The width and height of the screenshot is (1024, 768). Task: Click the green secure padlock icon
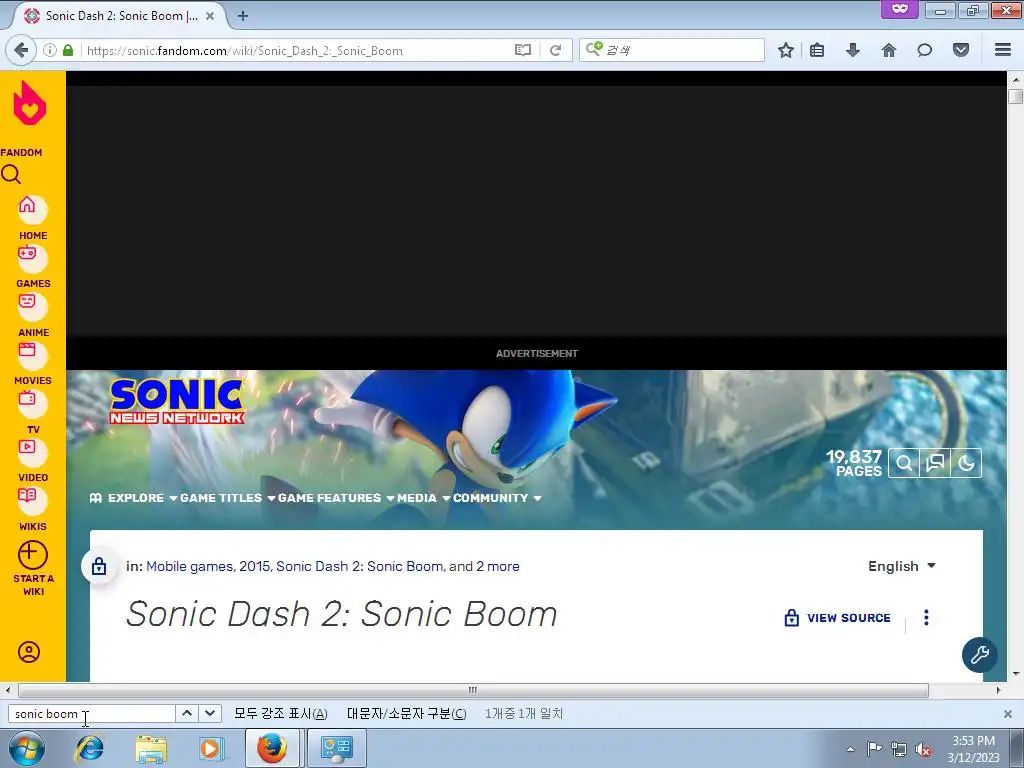pyautogui.click(x=68, y=50)
